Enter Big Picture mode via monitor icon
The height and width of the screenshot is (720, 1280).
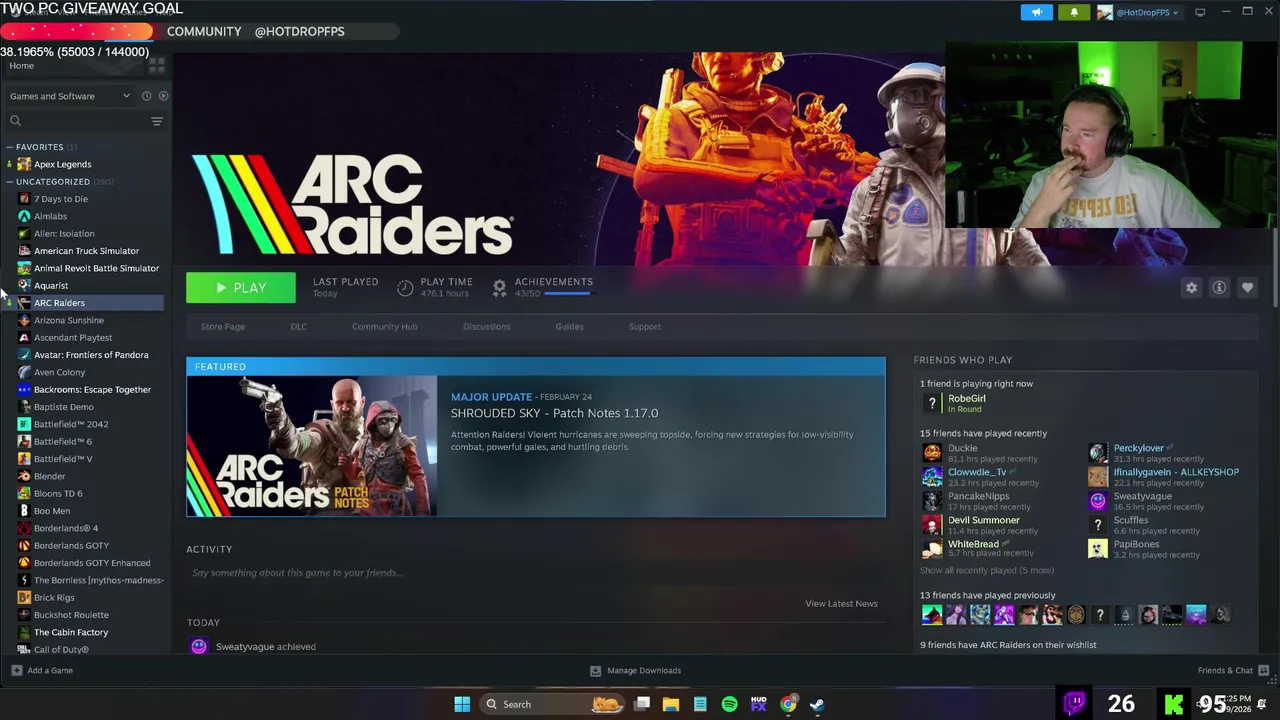[1200, 12]
